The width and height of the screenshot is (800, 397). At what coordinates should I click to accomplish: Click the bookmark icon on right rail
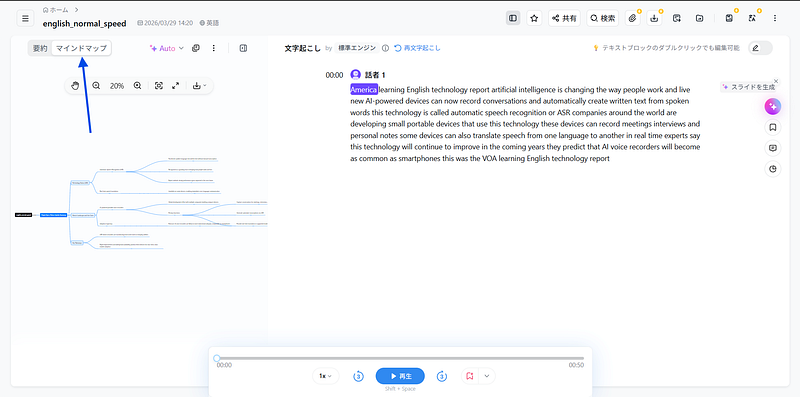773,127
